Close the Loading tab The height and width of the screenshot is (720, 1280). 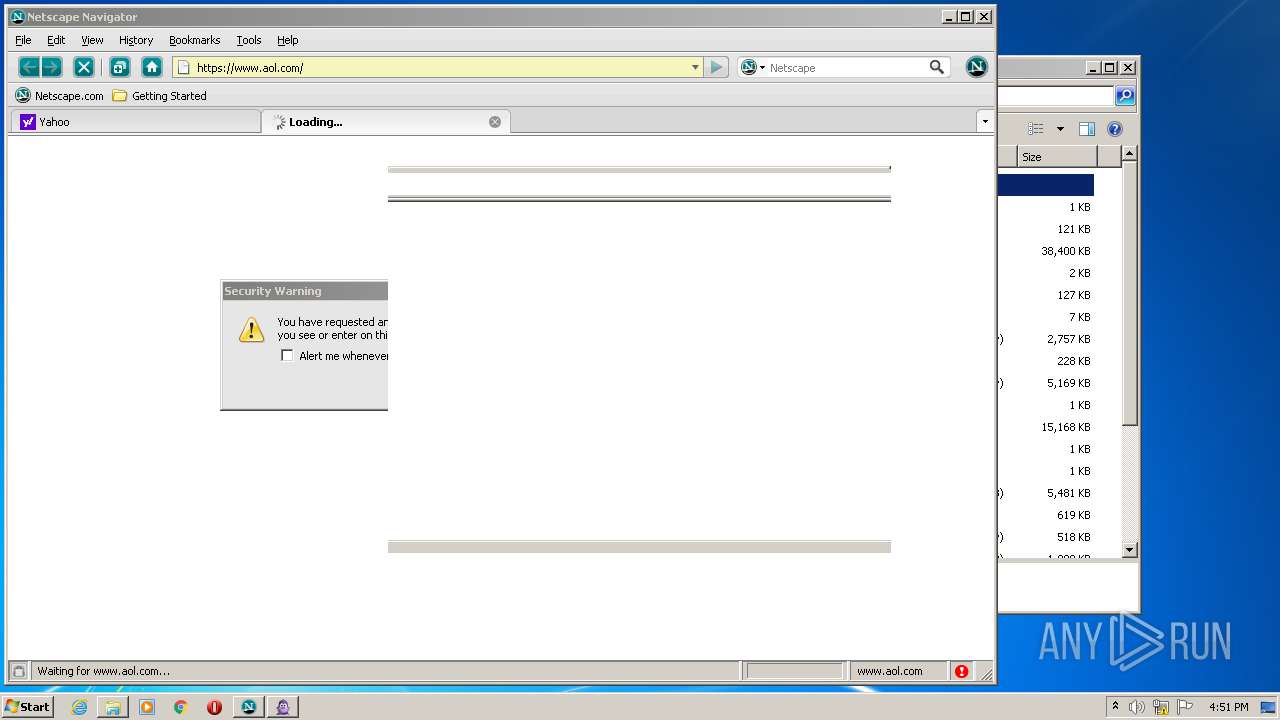click(x=495, y=122)
